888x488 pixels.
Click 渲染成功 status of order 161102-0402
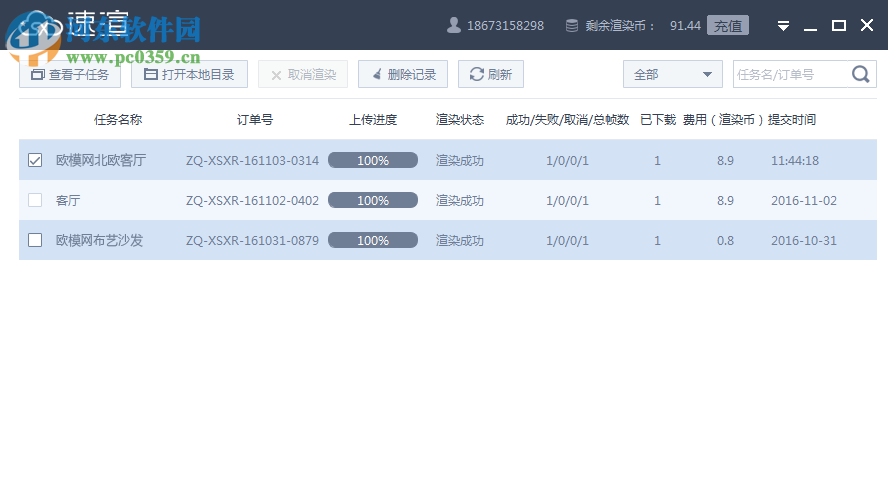[x=460, y=200]
